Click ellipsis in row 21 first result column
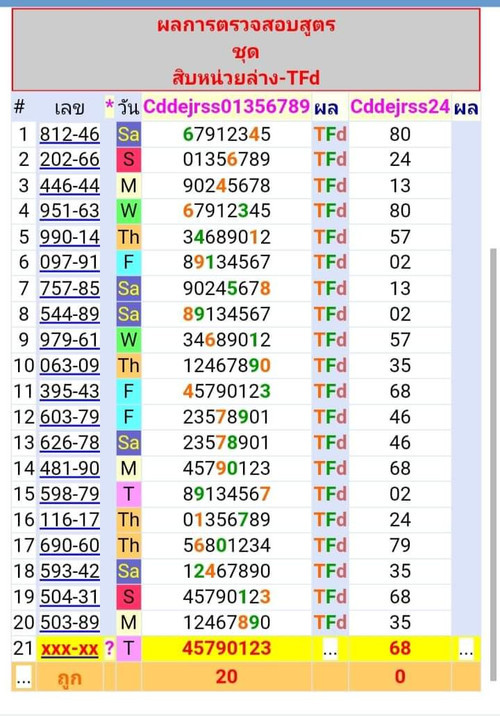Image resolution: width=500 pixels, height=716 pixels. 330,649
